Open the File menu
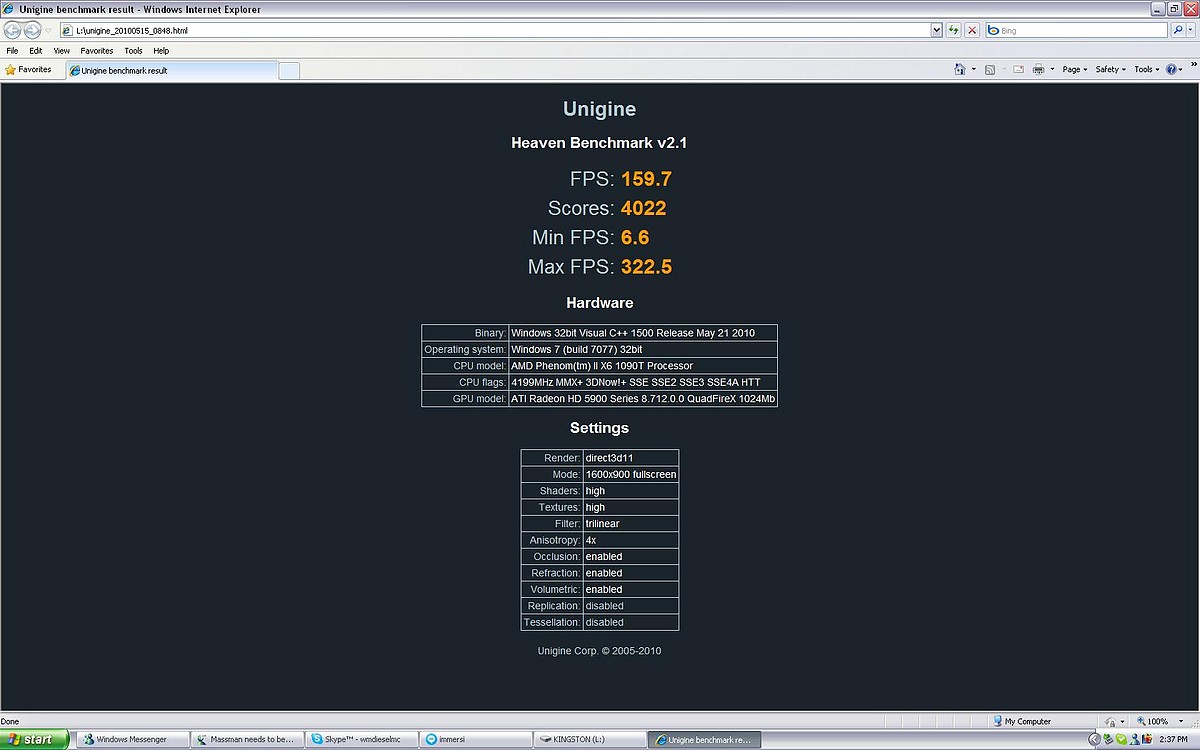This screenshot has width=1200, height=750. 12,50
